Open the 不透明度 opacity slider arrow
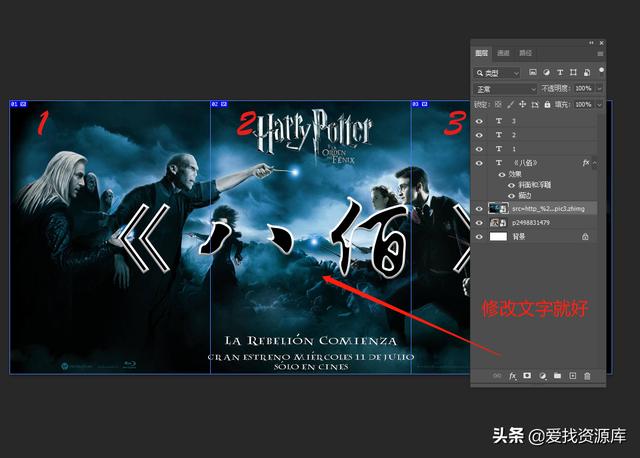Image resolution: width=640 pixels, height=458 pixels. point(600,89)
